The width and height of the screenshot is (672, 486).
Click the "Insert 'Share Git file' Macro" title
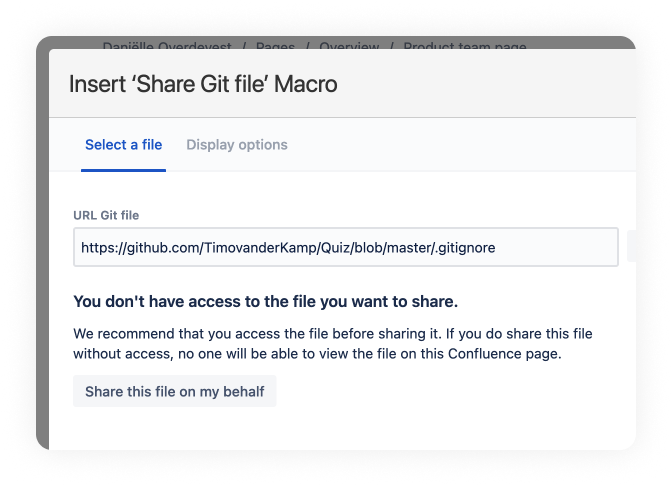[203, 84]
